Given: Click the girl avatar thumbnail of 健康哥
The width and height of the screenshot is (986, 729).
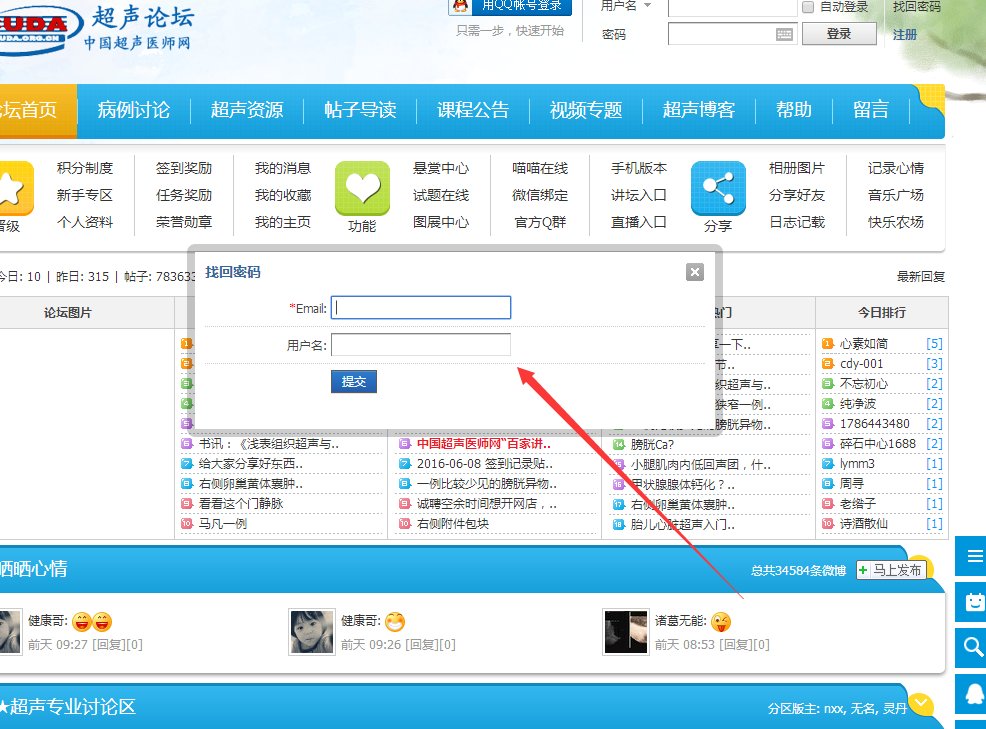Looking at the screenshot, I should click(x=312, y=632).
